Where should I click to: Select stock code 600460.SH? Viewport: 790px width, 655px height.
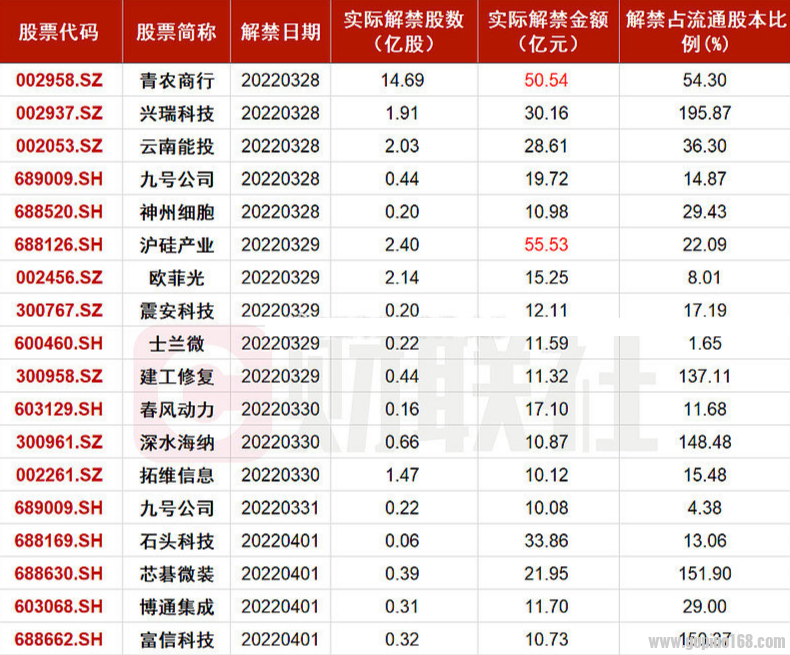pyautogui.click(x=59, y=344)
